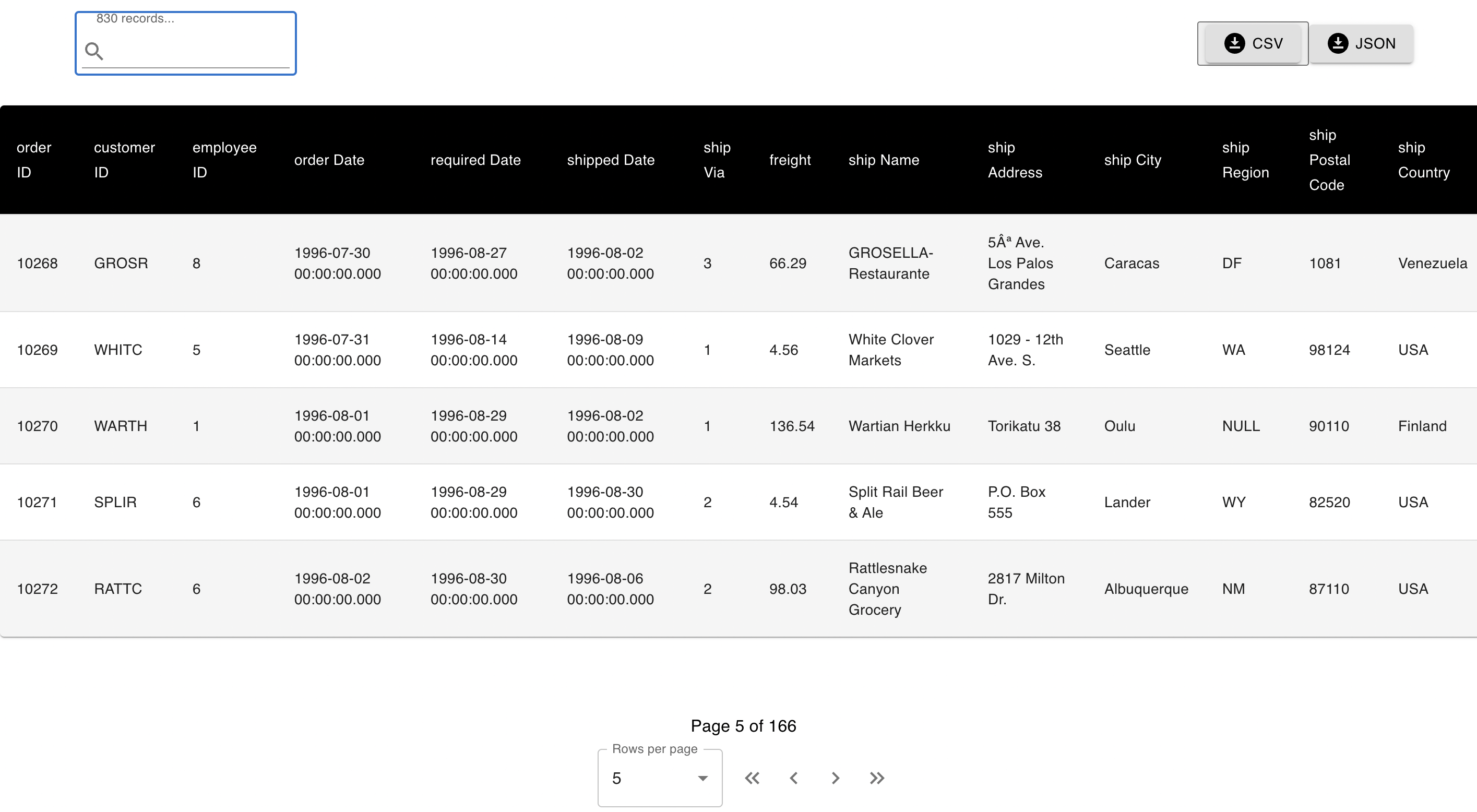Select the row for order 10270

[37, 426]
